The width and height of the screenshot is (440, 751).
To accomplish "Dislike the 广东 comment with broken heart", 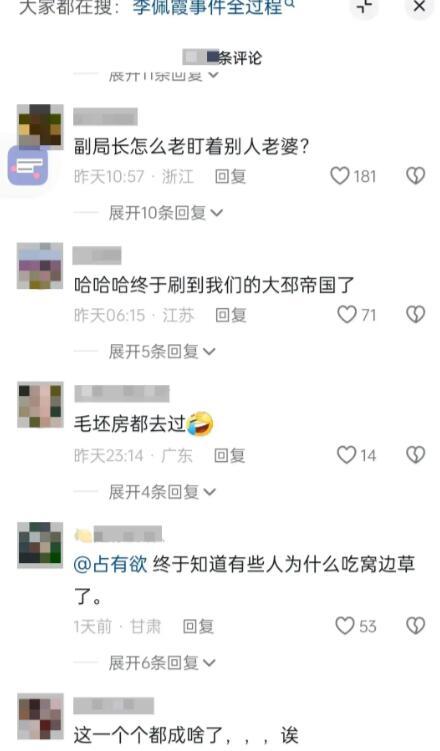I will coord(415,455).
